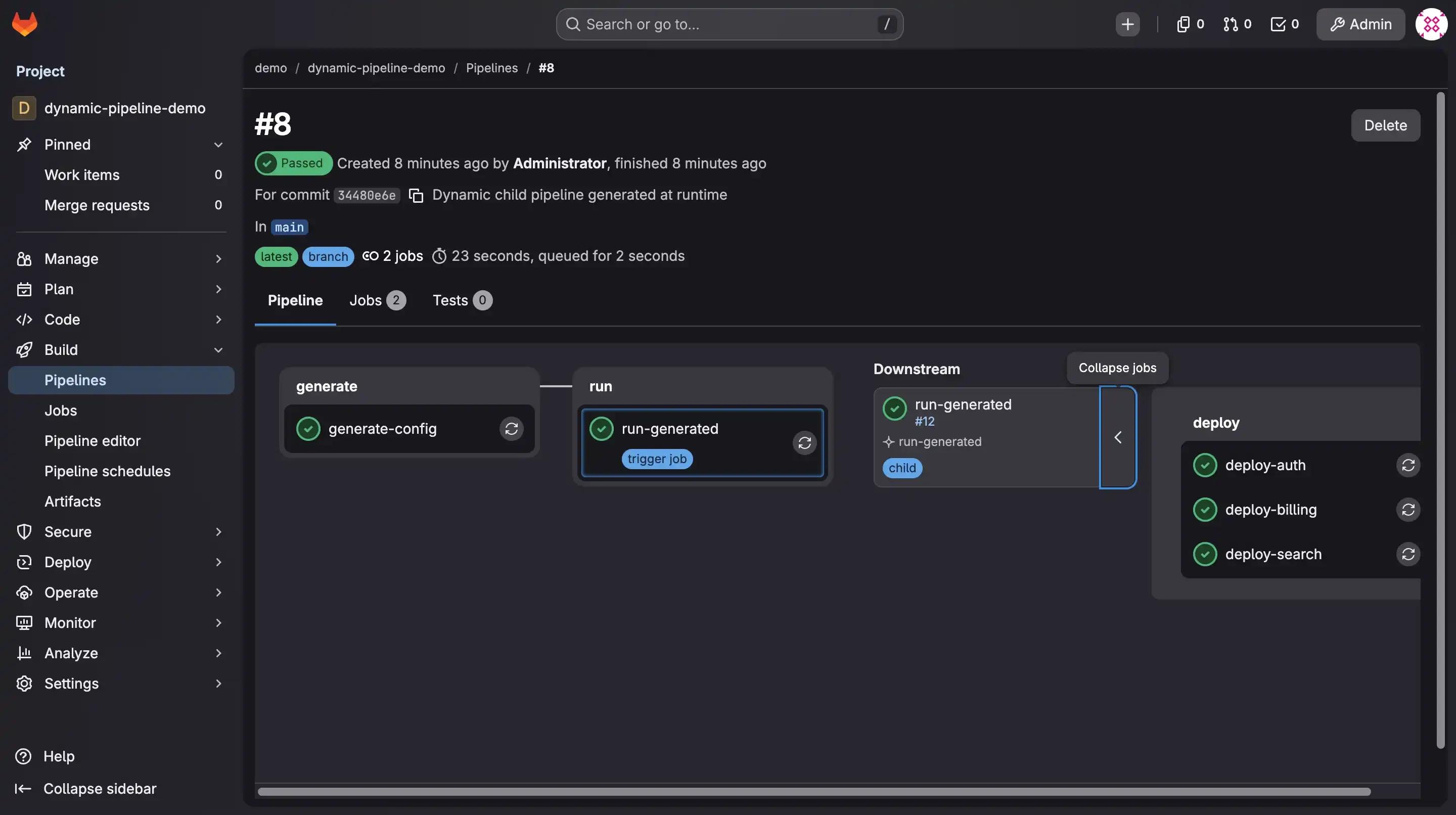
Task: Open Administrator user link
Action: [x=560, y=163]
